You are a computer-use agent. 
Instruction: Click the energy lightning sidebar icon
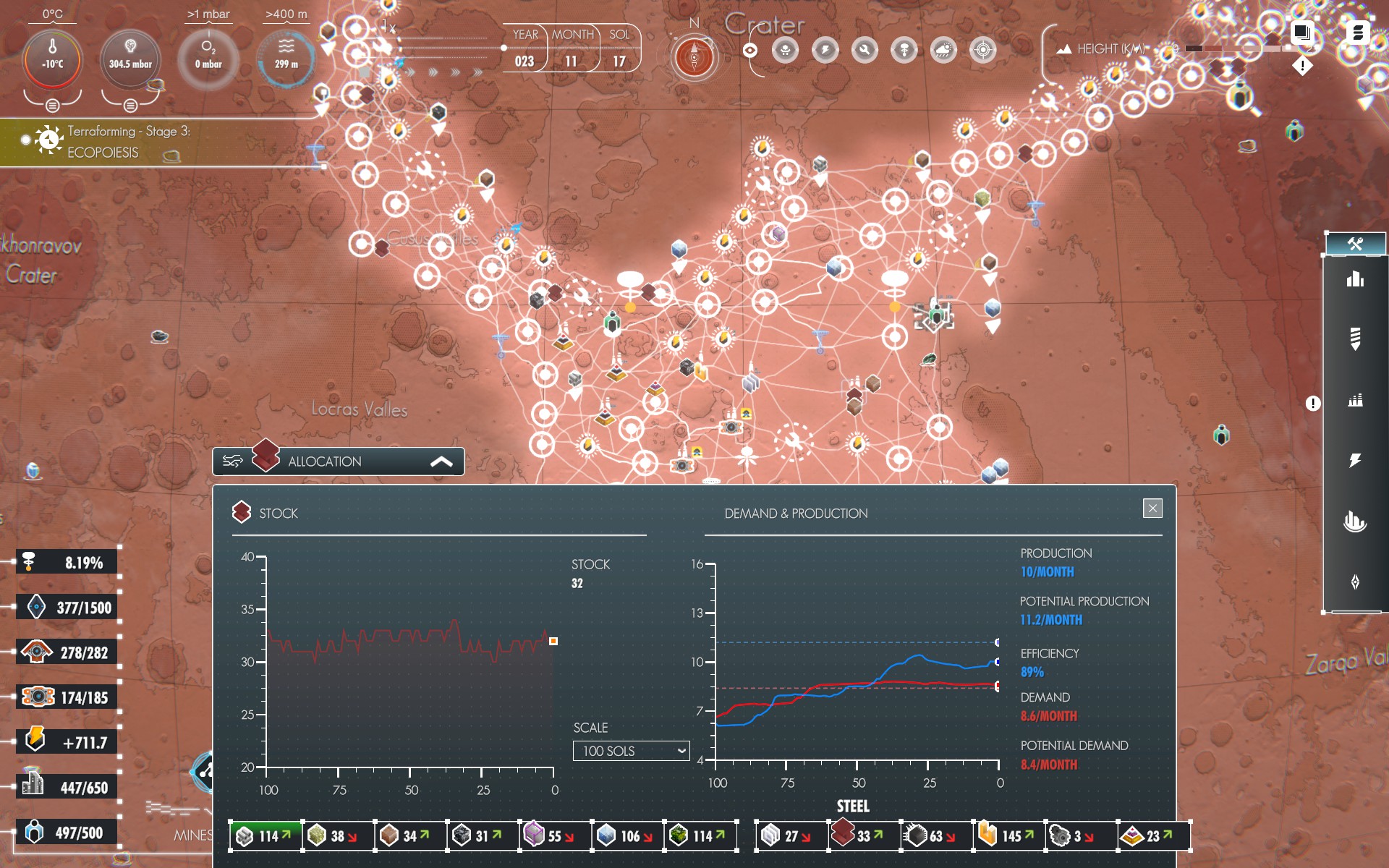point(1354,460)
